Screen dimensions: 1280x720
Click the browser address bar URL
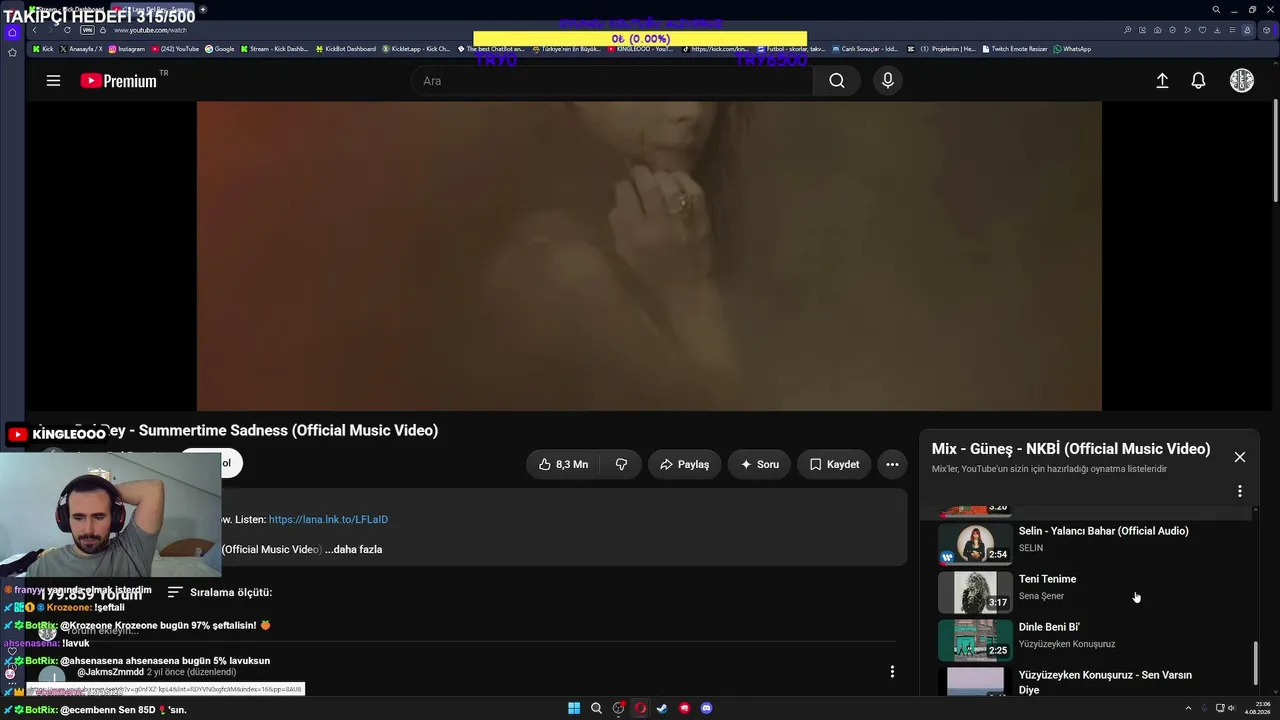pos(150,30)
